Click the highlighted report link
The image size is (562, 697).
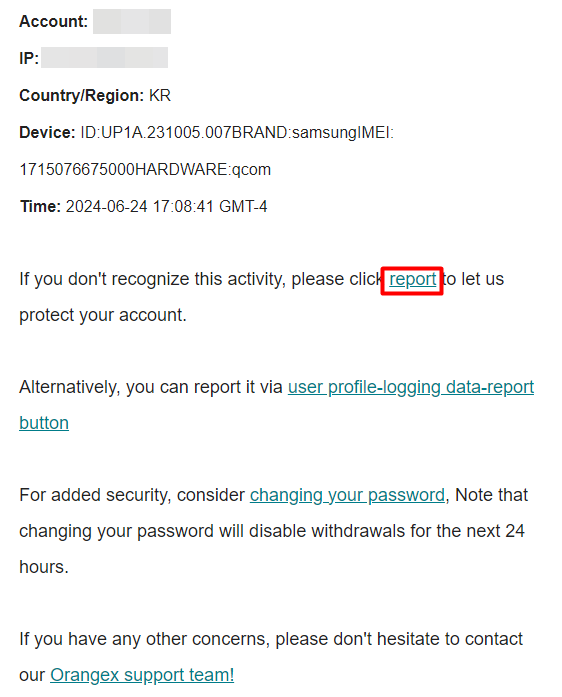[413, 280]
